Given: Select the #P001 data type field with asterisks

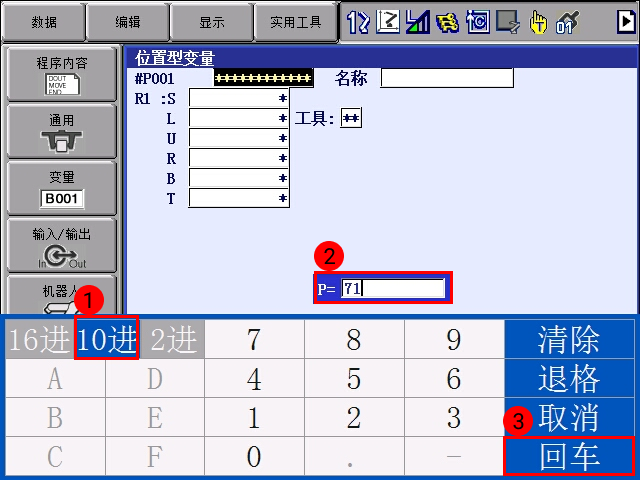Looking at the screenshot, I should [x=263, y=78].
